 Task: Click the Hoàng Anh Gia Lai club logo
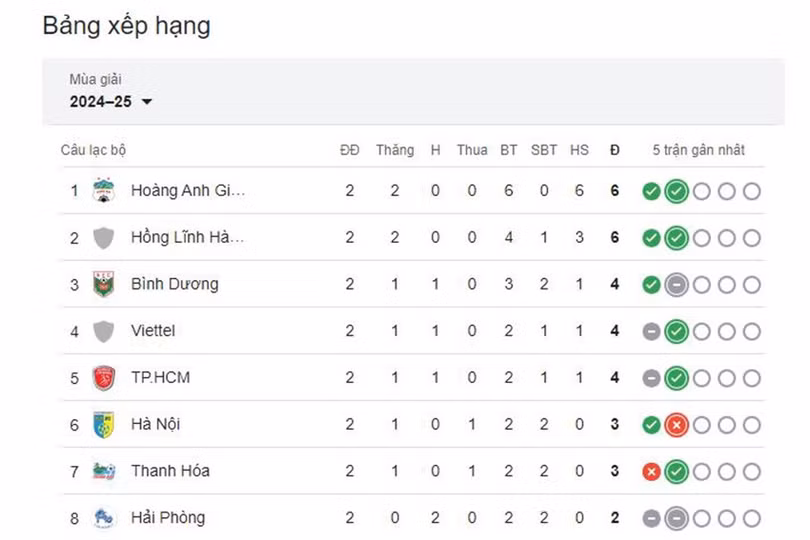pyautogui.click(x=103, y=190)
